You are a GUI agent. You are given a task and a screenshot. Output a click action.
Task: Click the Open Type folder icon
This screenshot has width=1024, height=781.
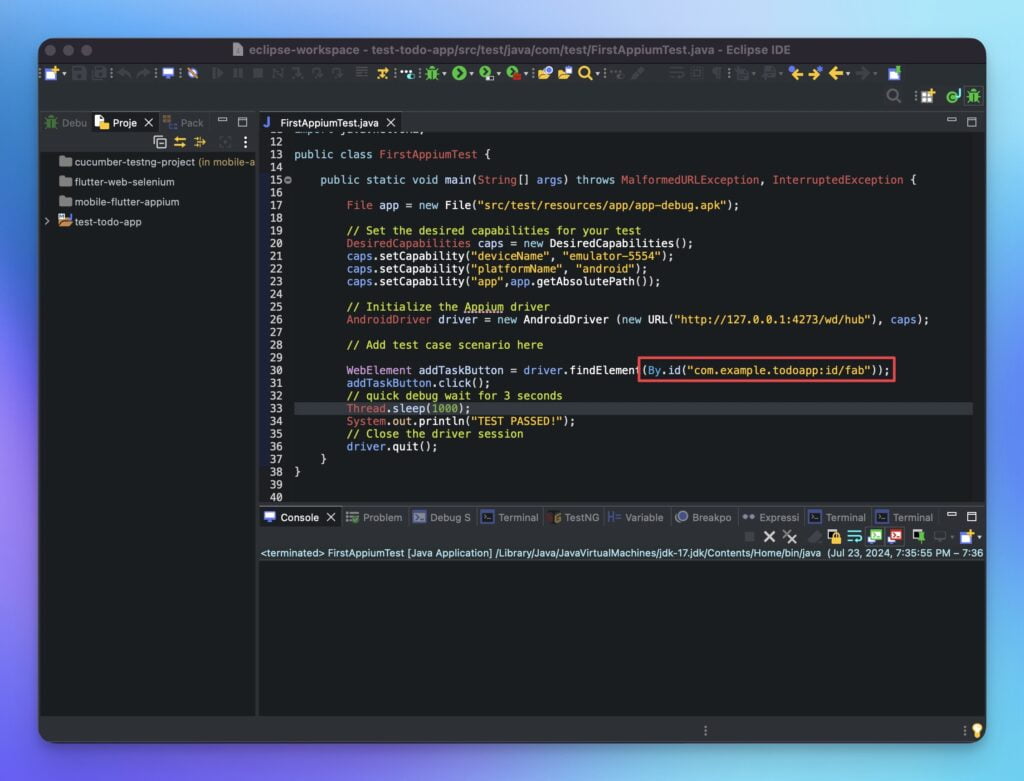(x=545, y=73)
